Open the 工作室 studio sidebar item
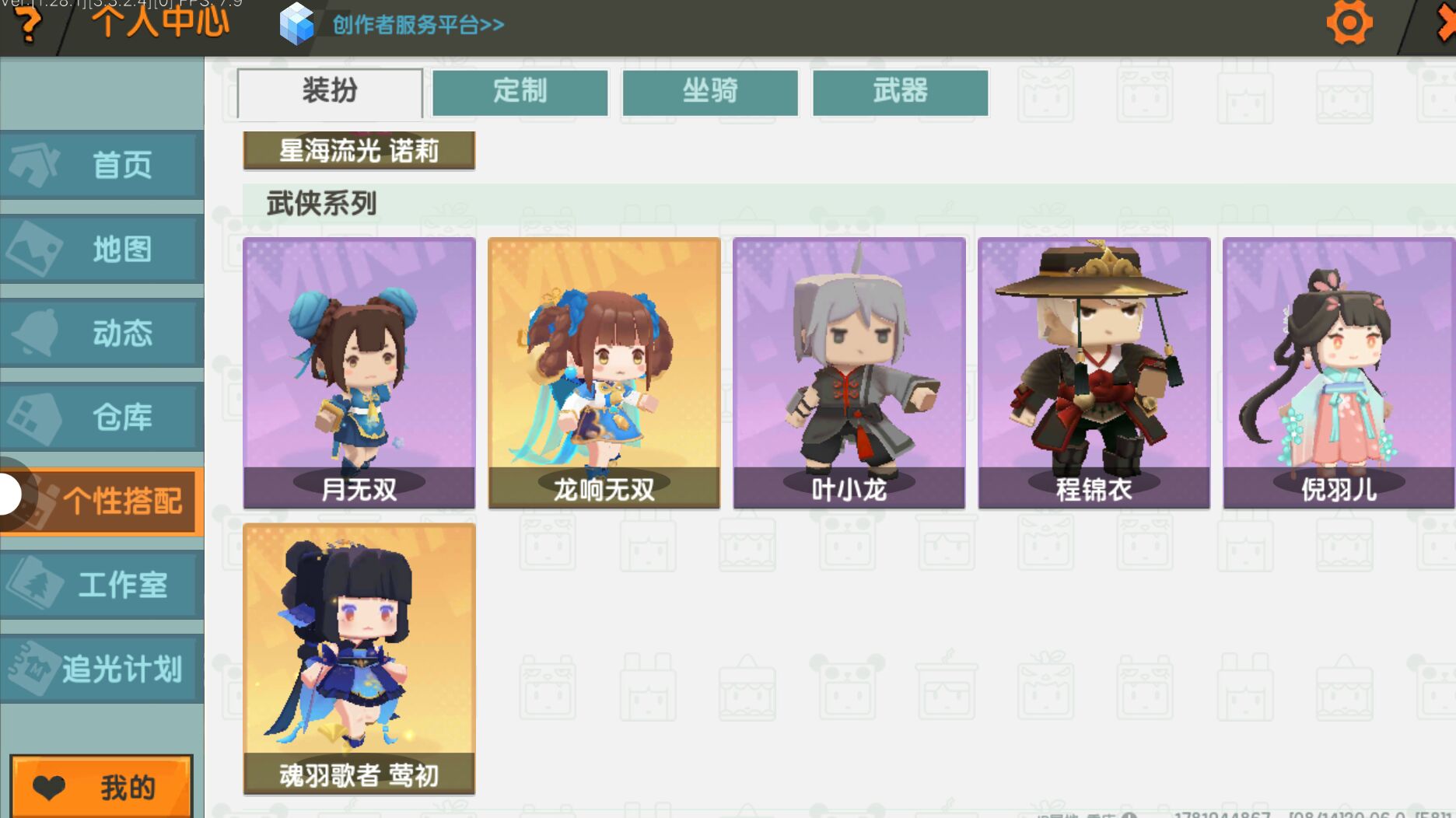 coord(102,585)
